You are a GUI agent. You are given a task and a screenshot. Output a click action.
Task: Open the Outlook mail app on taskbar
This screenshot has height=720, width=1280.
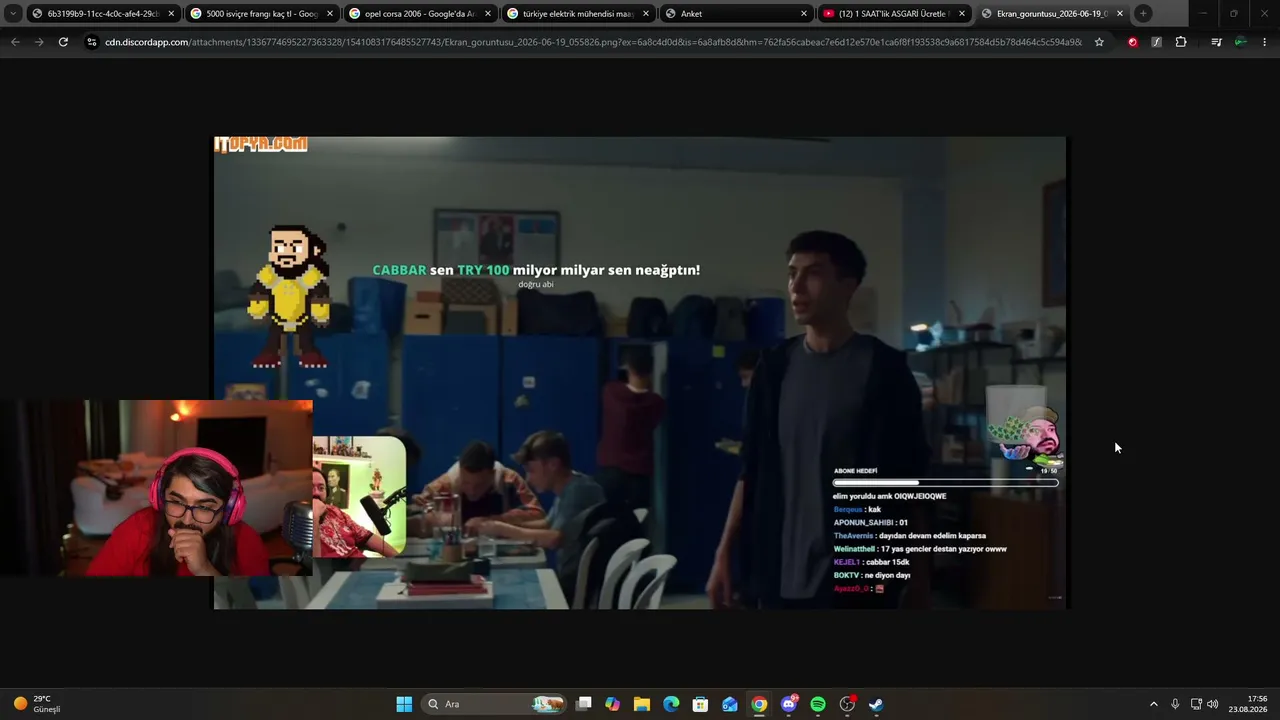pyautogui.click(x=730, y=704)
